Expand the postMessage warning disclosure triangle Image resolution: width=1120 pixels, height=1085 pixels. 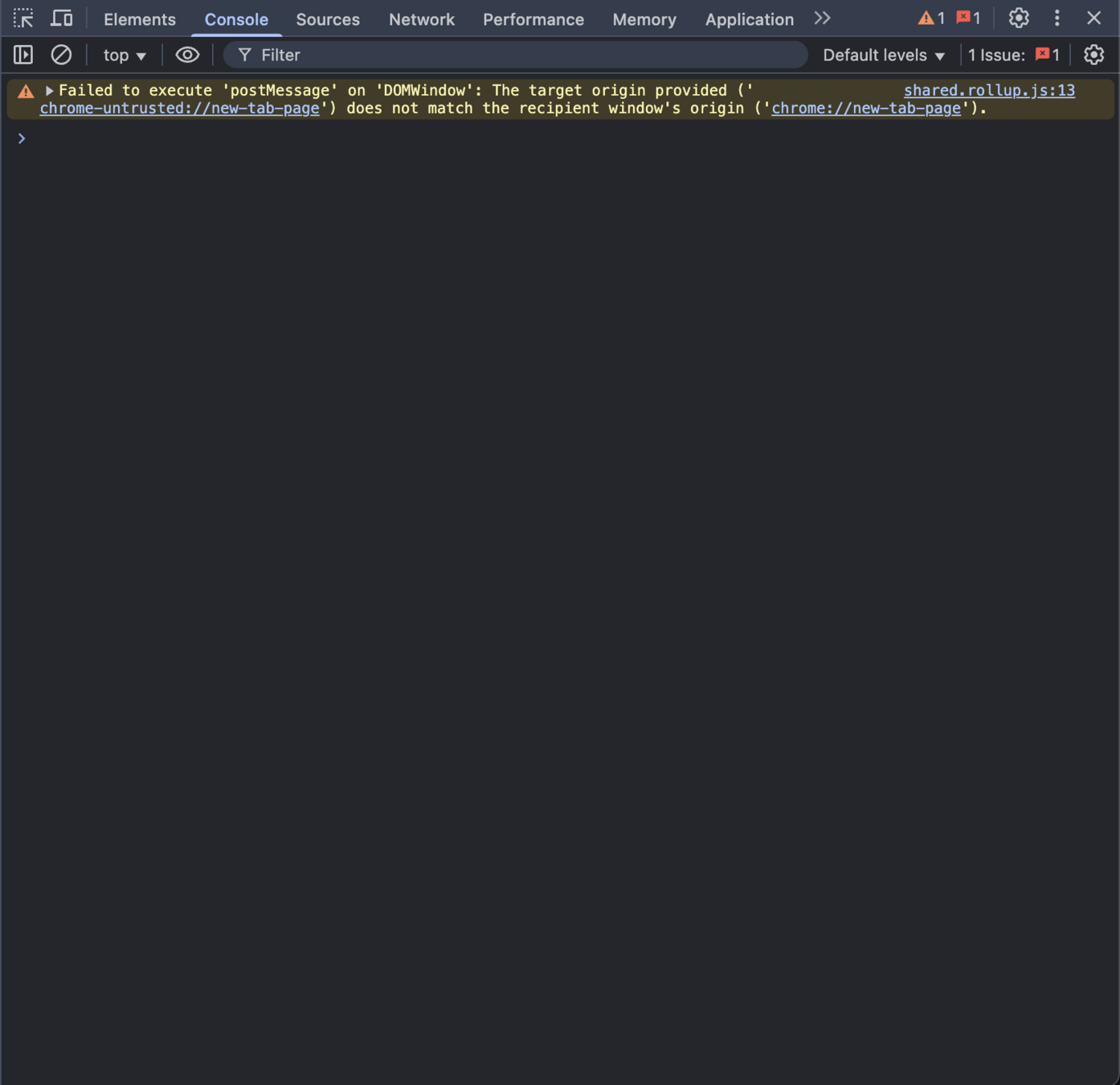49,91
